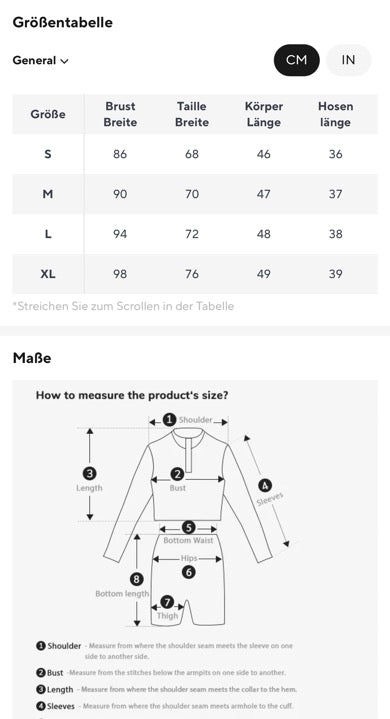The width and height of the screenshot is (390, 719).
Task: Click the Taille Breite column header
Action: point(192,114)
